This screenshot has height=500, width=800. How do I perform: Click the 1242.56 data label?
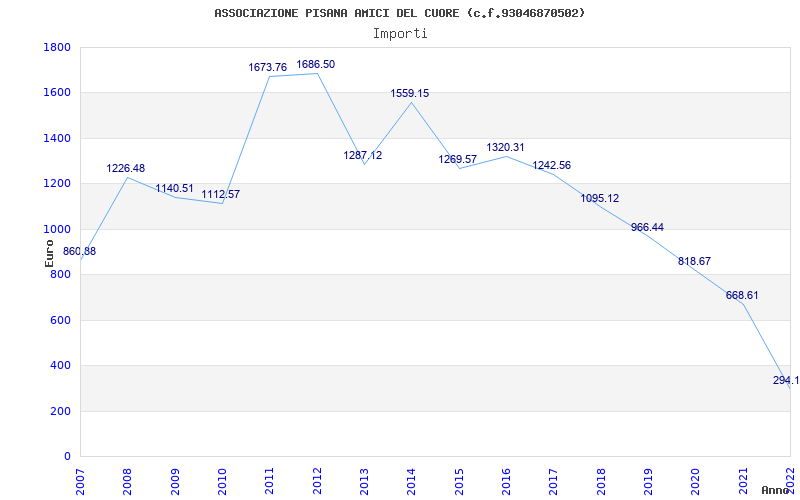[x=552, y=165]
